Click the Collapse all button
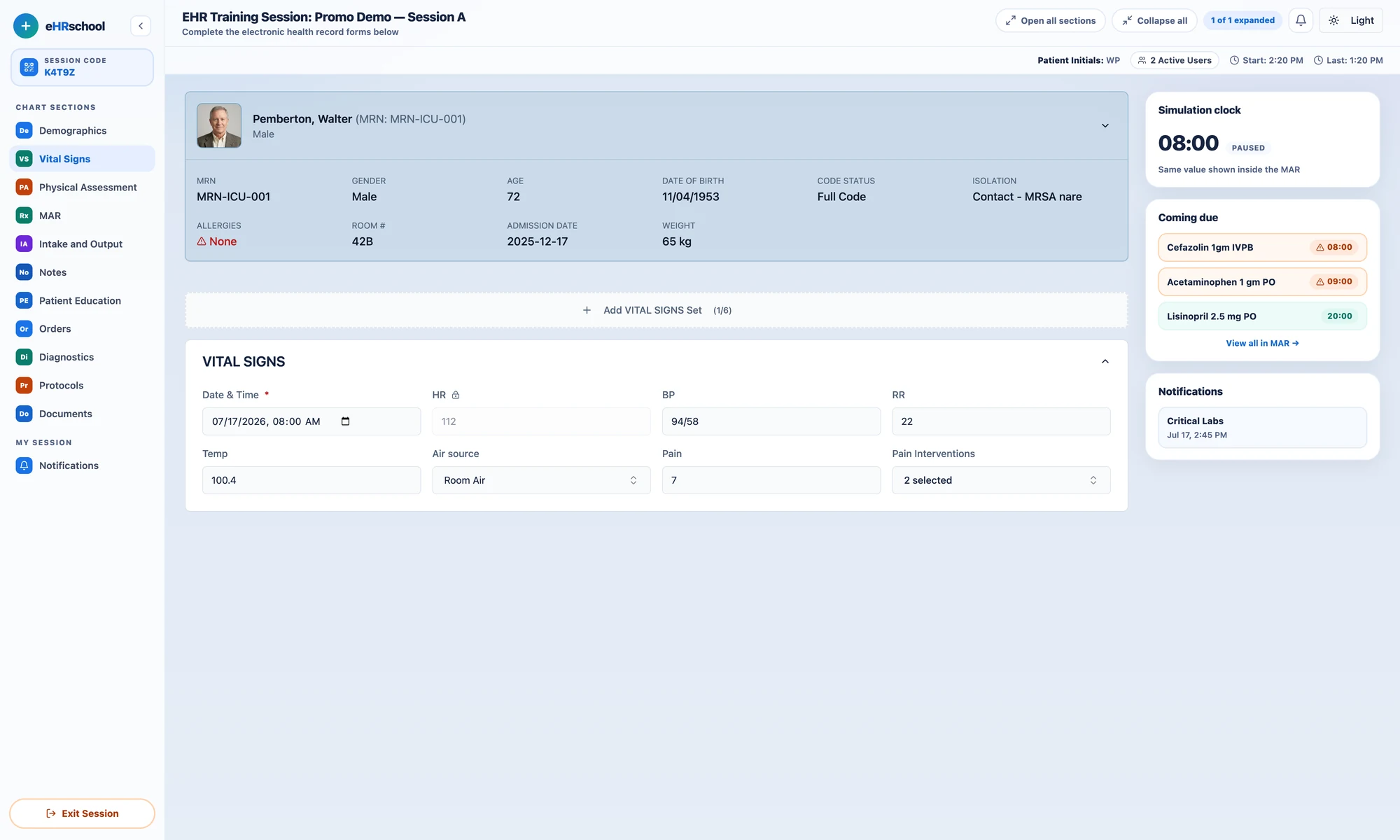Viewport: 1400px width, 840px height. coord(1154,20)
